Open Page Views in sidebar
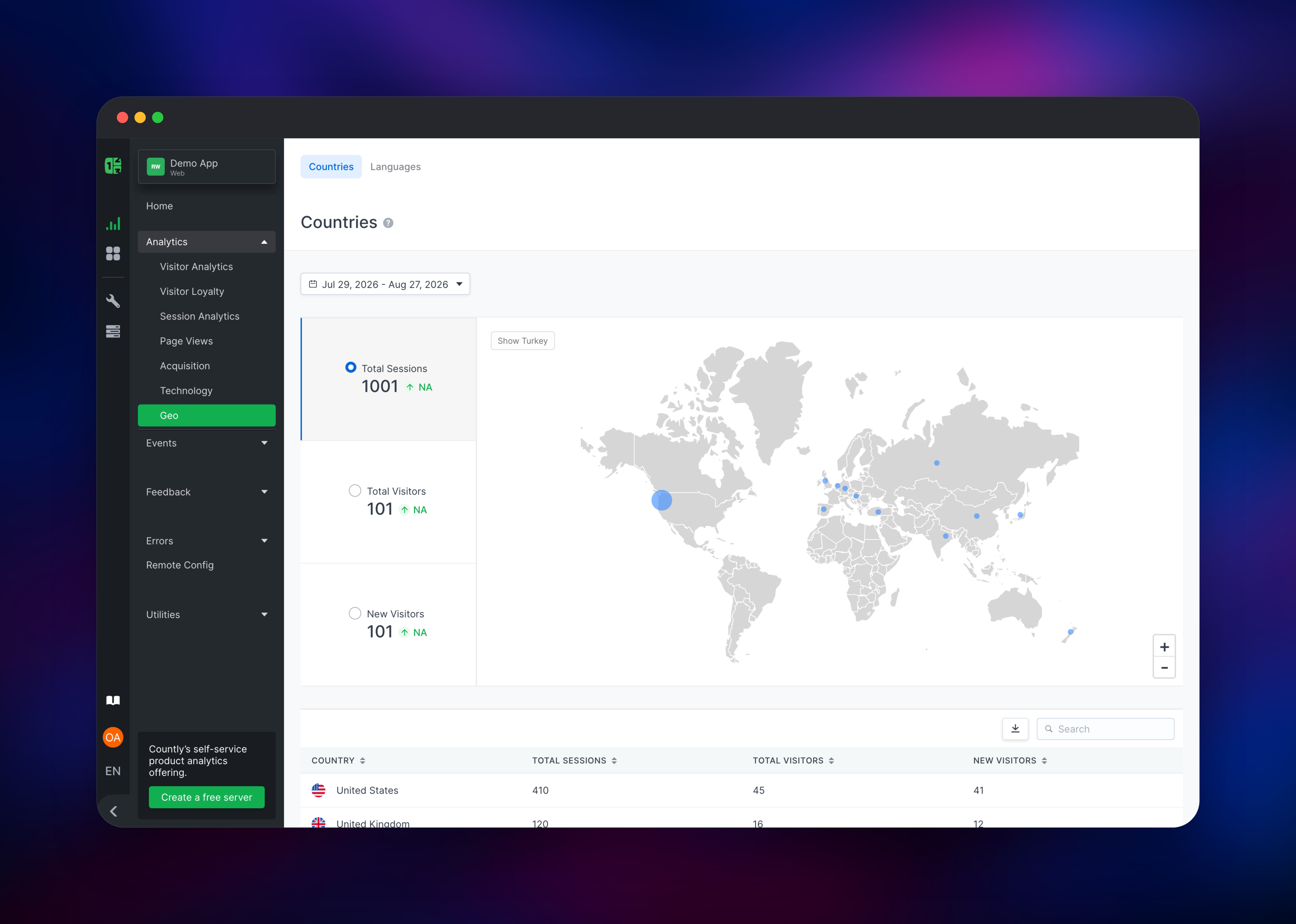Image resolution: width=1296 pixels, height=924 pixels. 187,341
